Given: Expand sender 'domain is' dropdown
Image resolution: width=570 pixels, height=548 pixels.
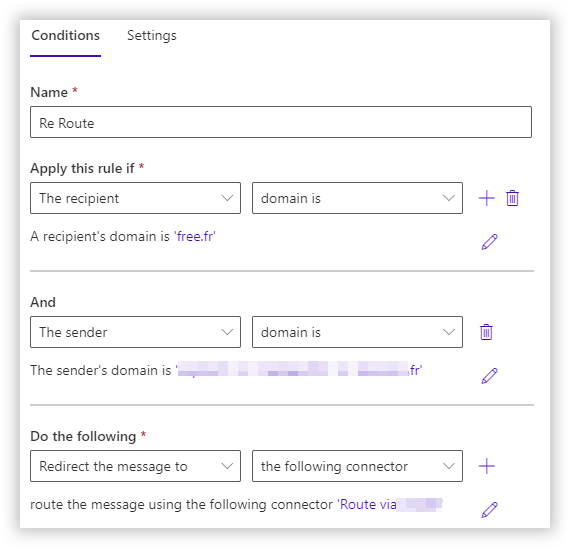Looking at the screenshot, I should pyautogui.click(x=357, y=332).
